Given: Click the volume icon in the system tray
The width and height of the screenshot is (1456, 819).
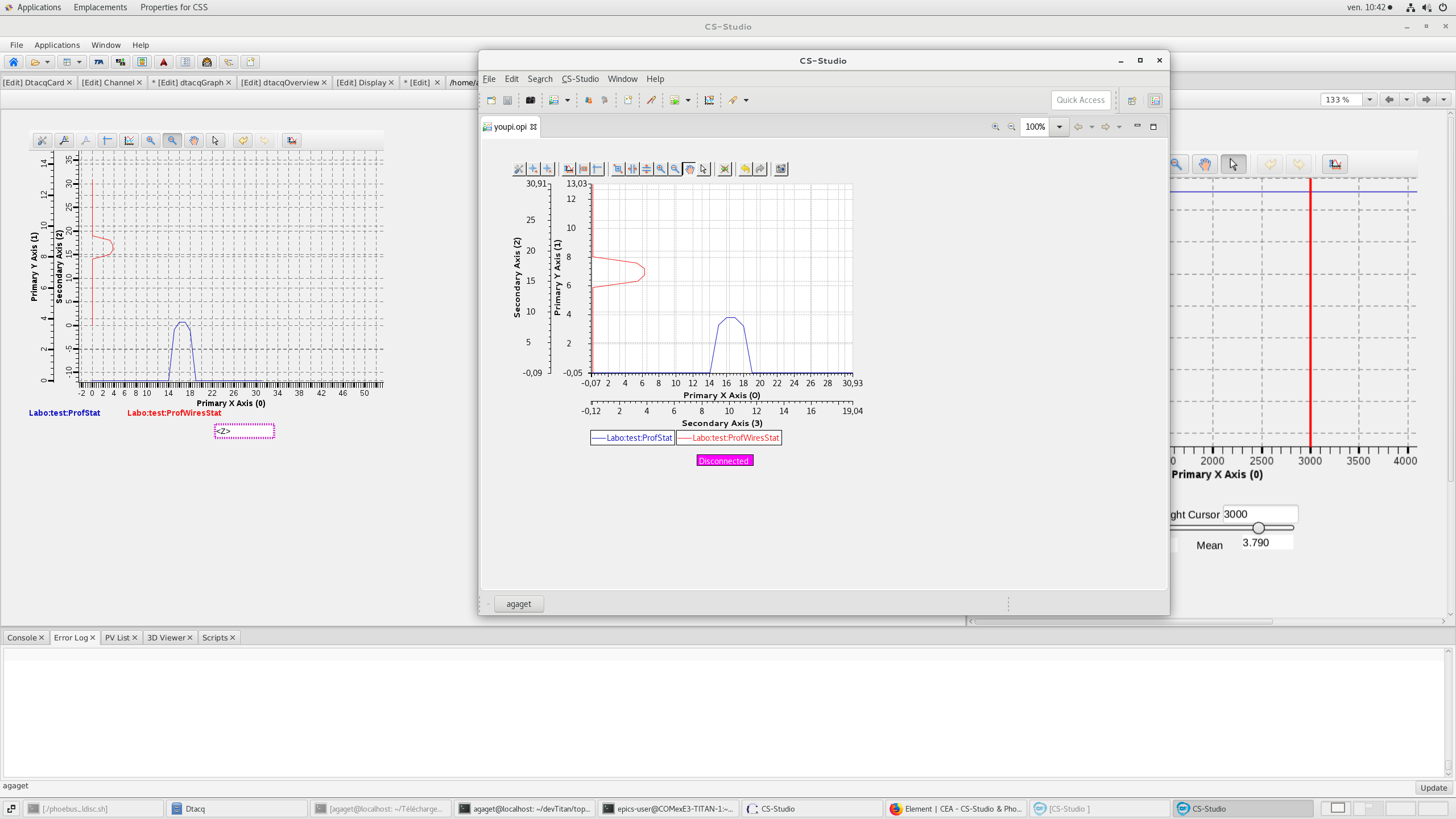Looking at the screenshot, I should 1426,7.
